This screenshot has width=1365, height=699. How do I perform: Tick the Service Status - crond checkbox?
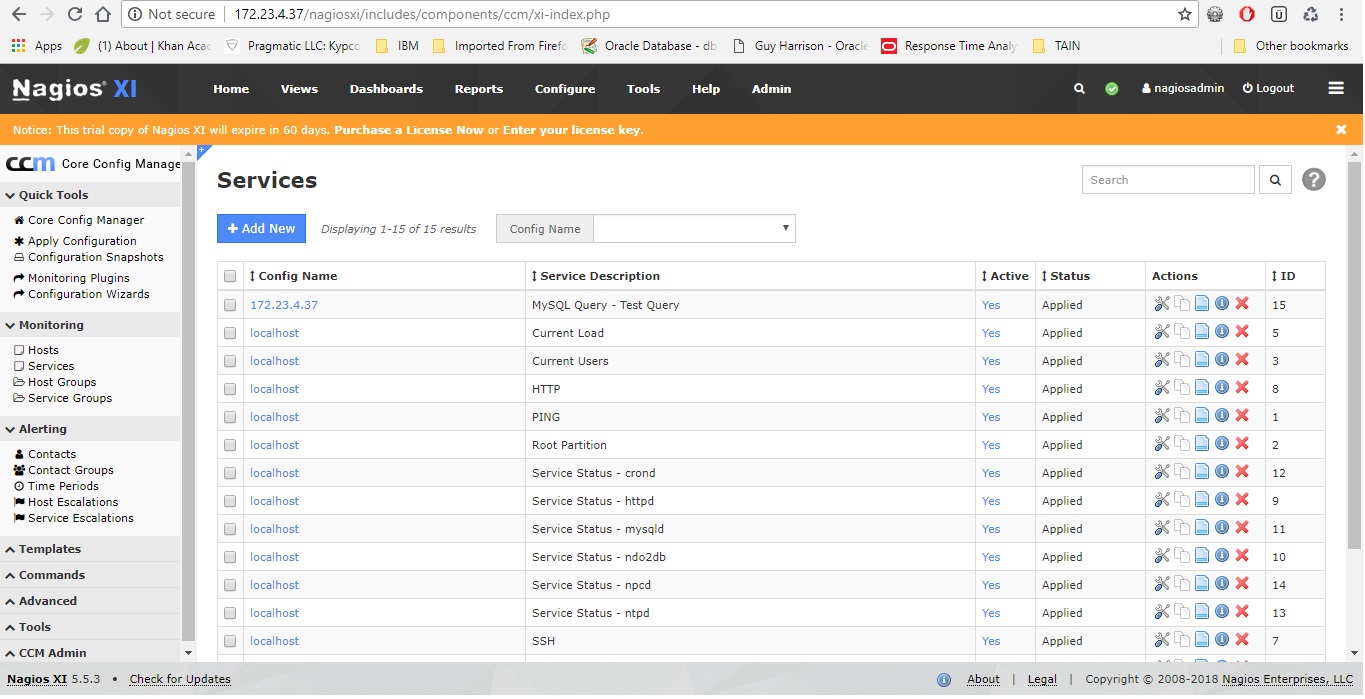pyautogui.click(x=230, y=473)
